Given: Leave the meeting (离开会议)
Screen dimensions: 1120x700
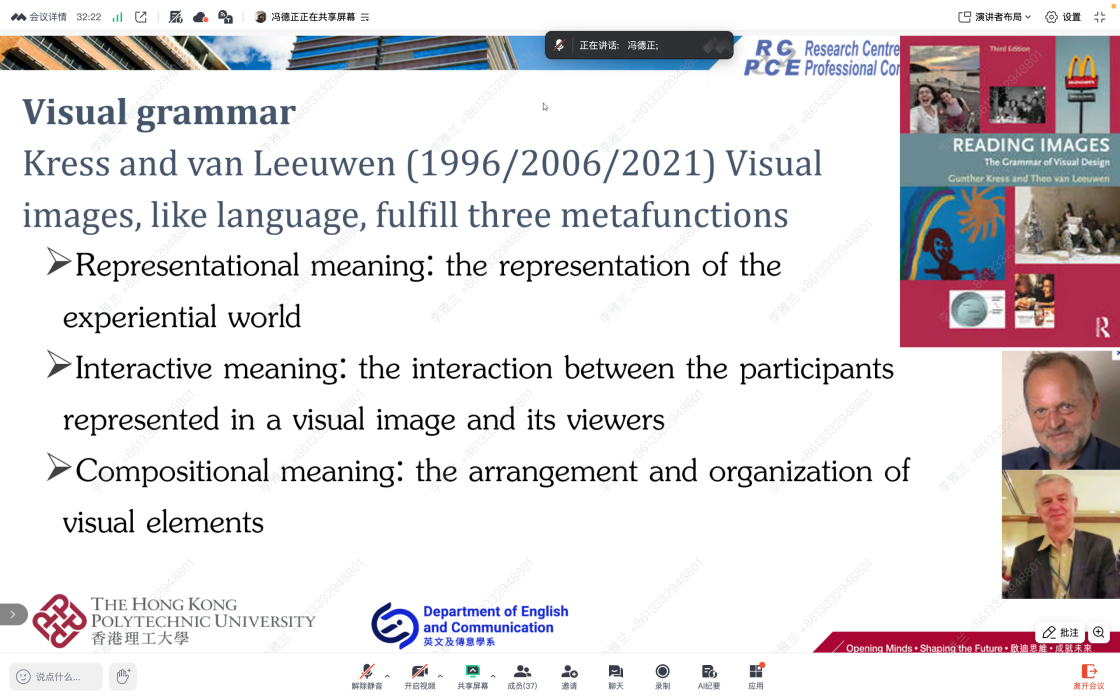Looking at the screenshot, I should (x=1088, y=676).
